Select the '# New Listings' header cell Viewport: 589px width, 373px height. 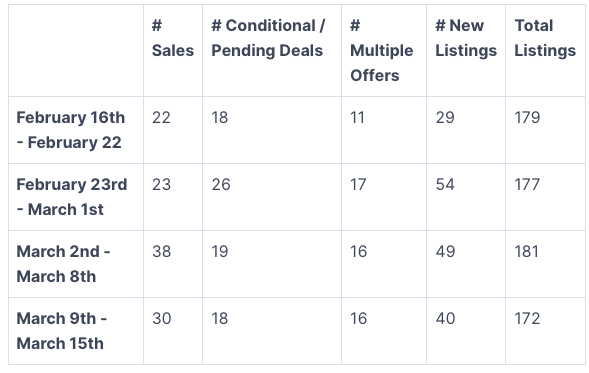(x=466, y=38)
